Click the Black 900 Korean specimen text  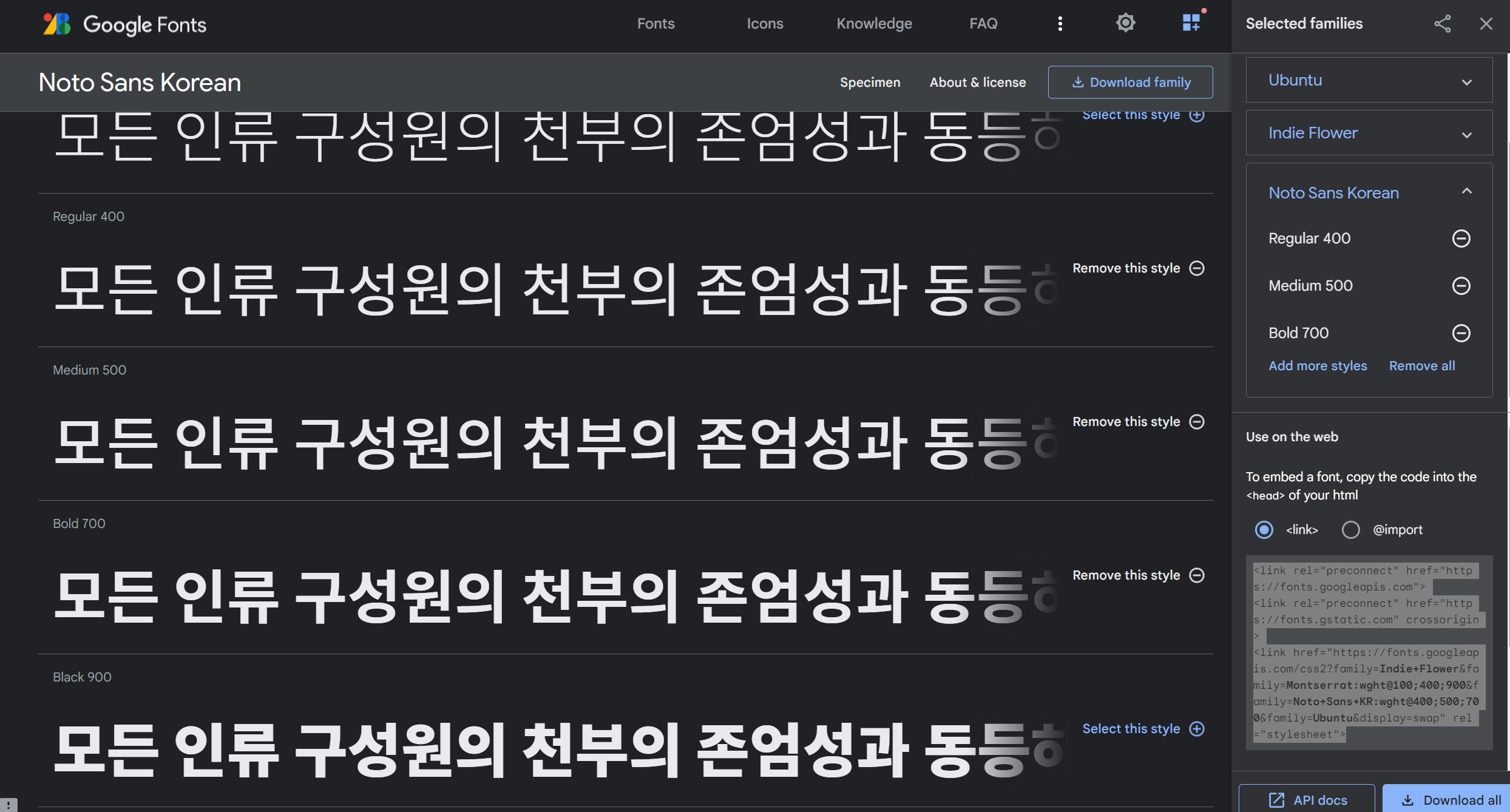click(558, 751)
